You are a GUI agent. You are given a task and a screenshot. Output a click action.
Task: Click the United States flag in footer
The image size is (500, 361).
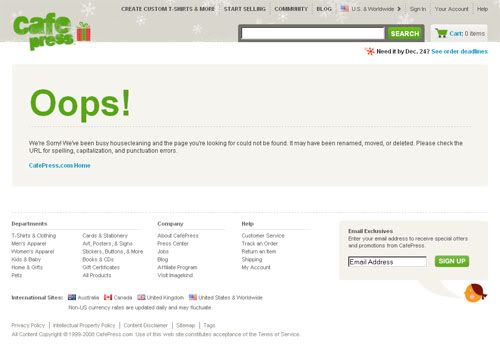(x=193, y=297)
